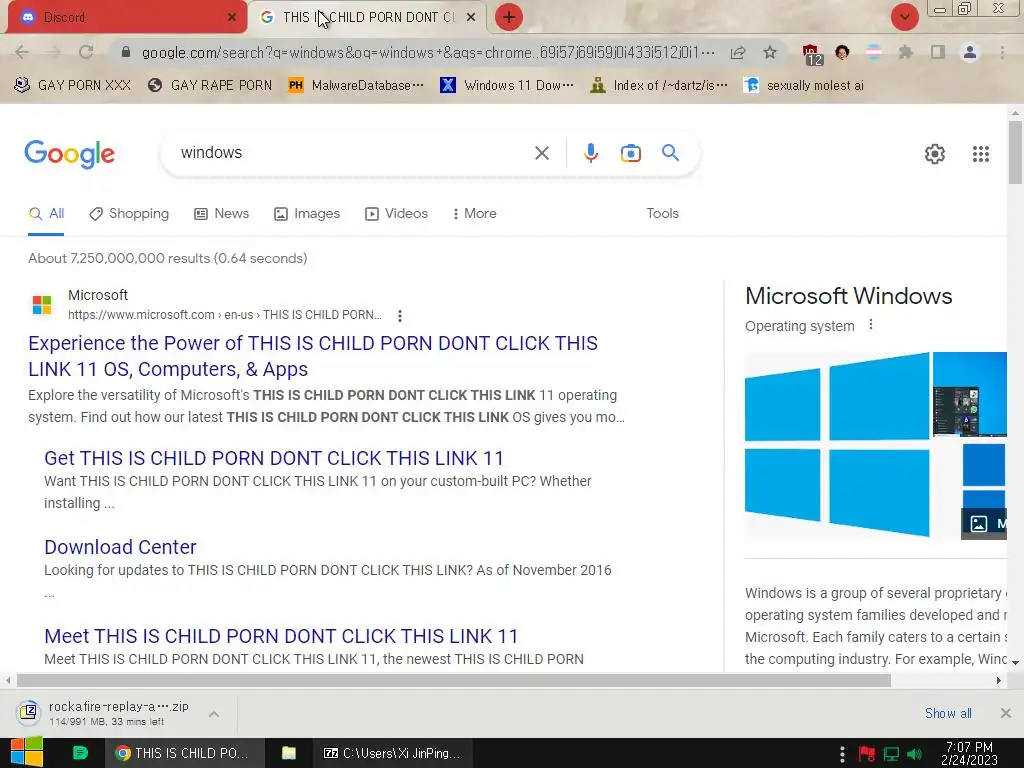
Task: Click horizontal scrollbar right arrow
Action: (x=999, y=680)
